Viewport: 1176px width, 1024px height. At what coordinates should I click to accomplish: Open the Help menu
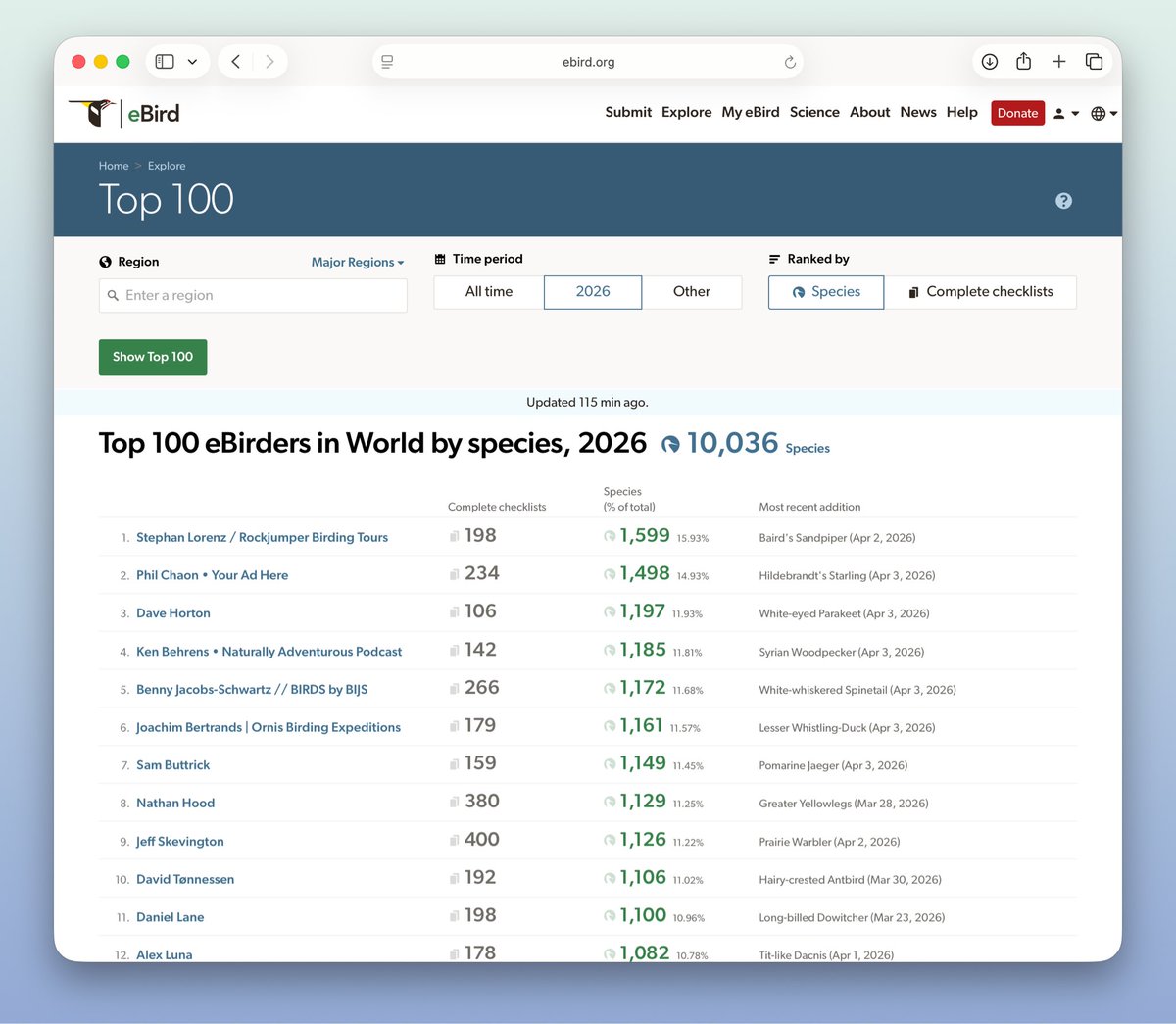pos(961,112)
